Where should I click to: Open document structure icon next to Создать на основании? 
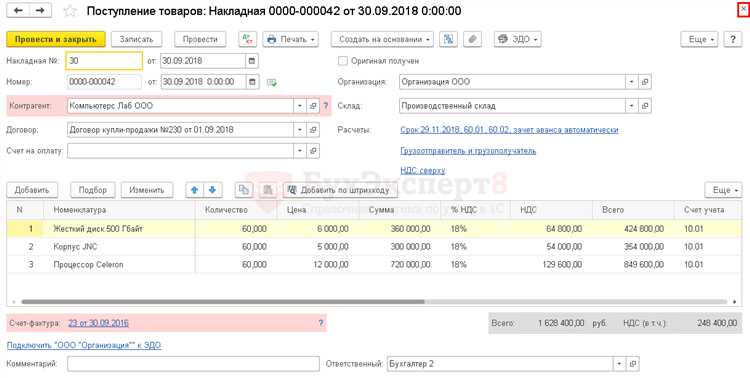tap(448, 39)
